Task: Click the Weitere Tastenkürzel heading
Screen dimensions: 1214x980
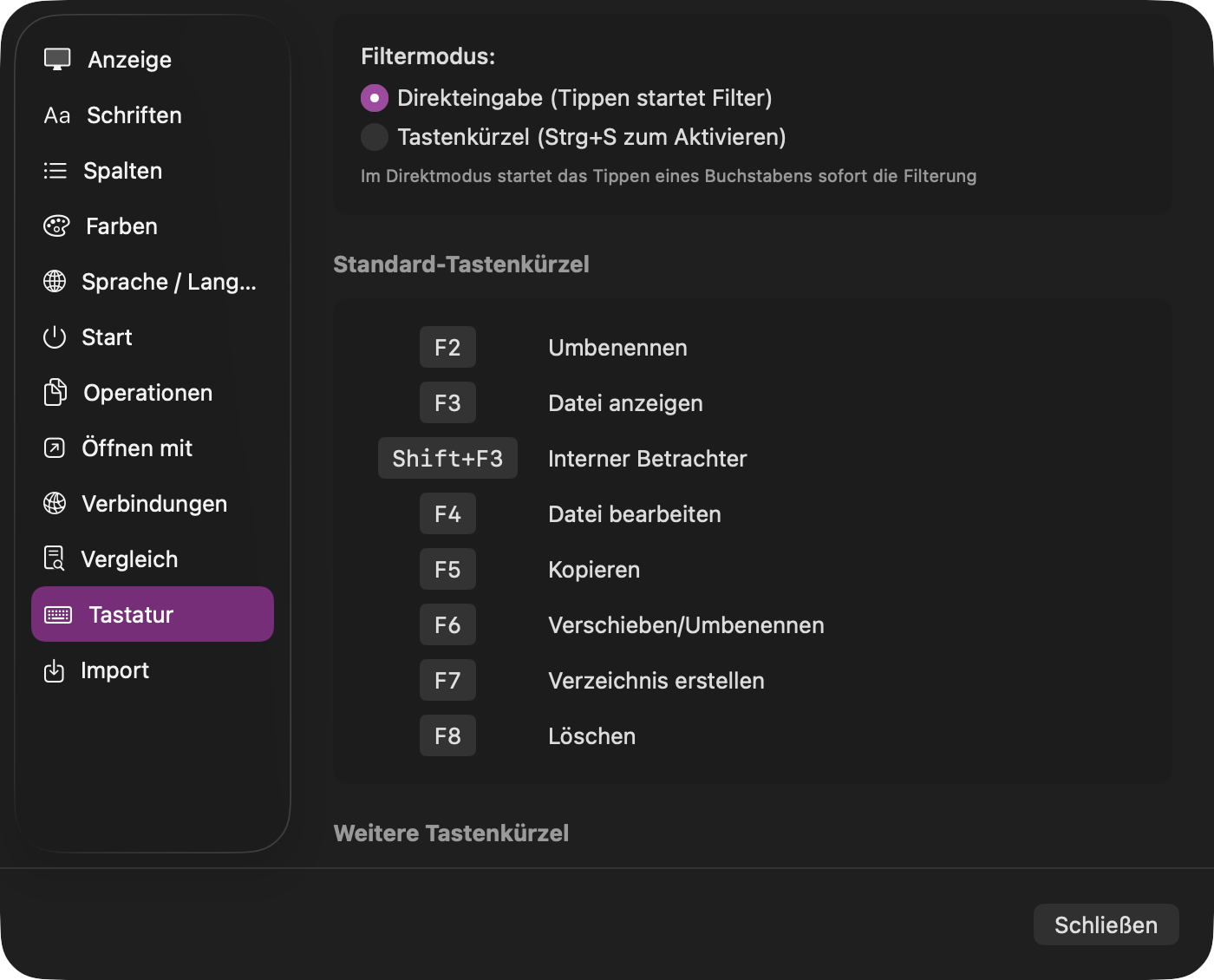Action: click(x=451, y=833)
